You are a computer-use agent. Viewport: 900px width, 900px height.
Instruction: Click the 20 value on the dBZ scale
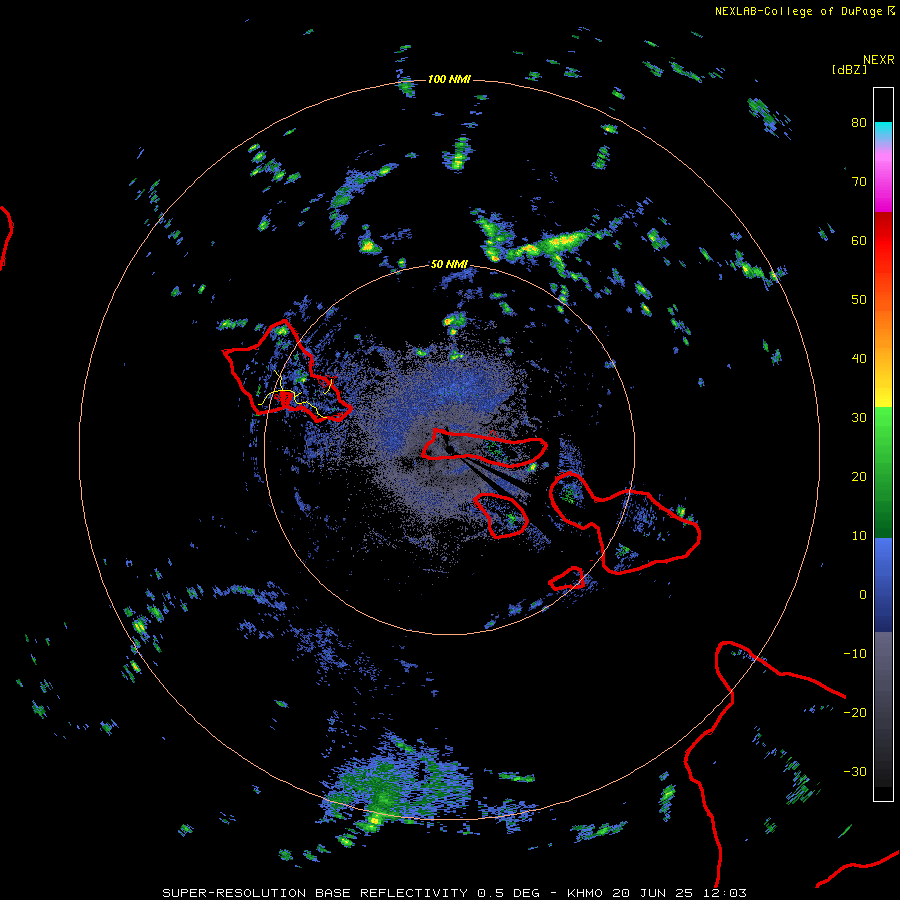coord(859,477)
